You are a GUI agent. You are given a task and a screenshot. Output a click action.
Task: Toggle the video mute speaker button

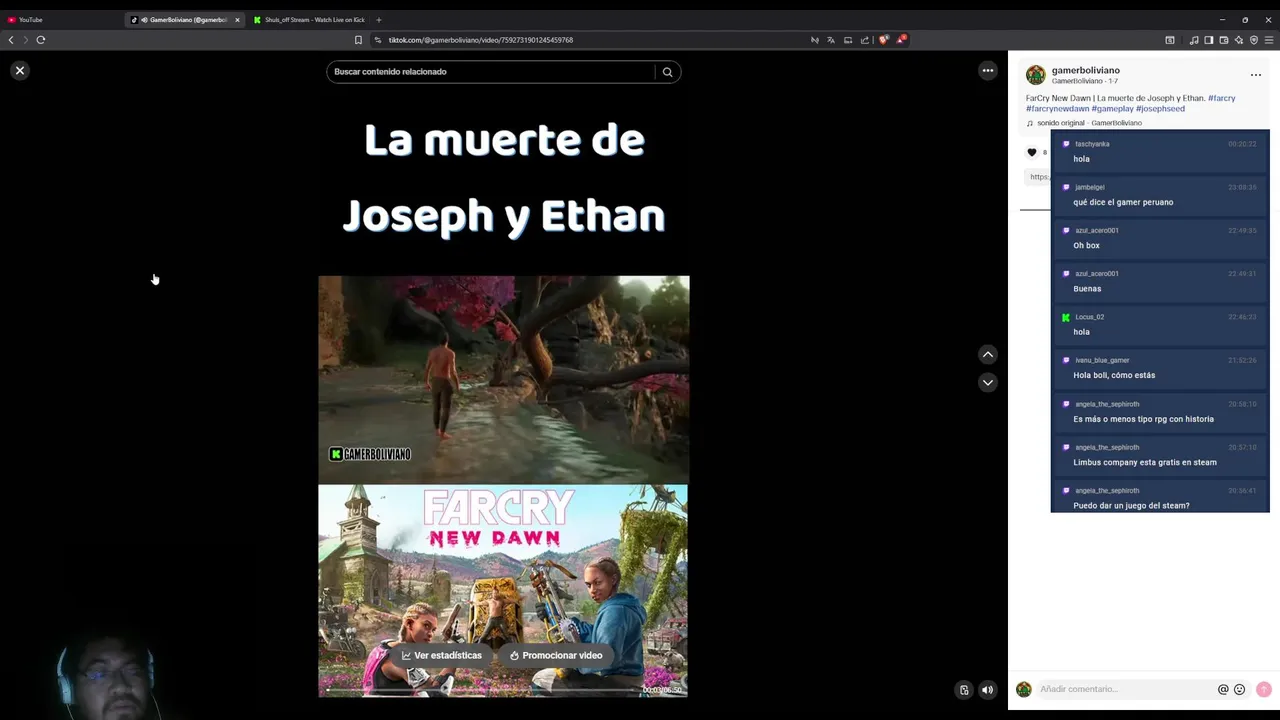pyautogui.click(x=987, y=689)
